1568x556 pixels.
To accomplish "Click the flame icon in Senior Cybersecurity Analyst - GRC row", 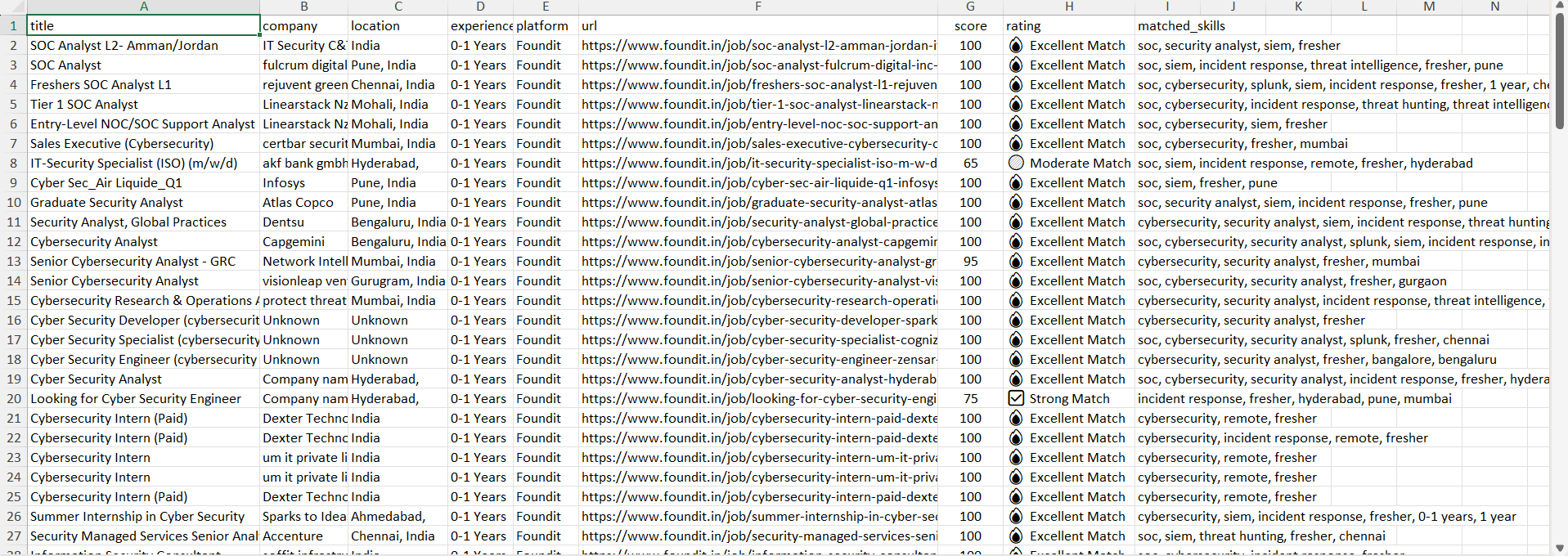I will point(1015,262).
